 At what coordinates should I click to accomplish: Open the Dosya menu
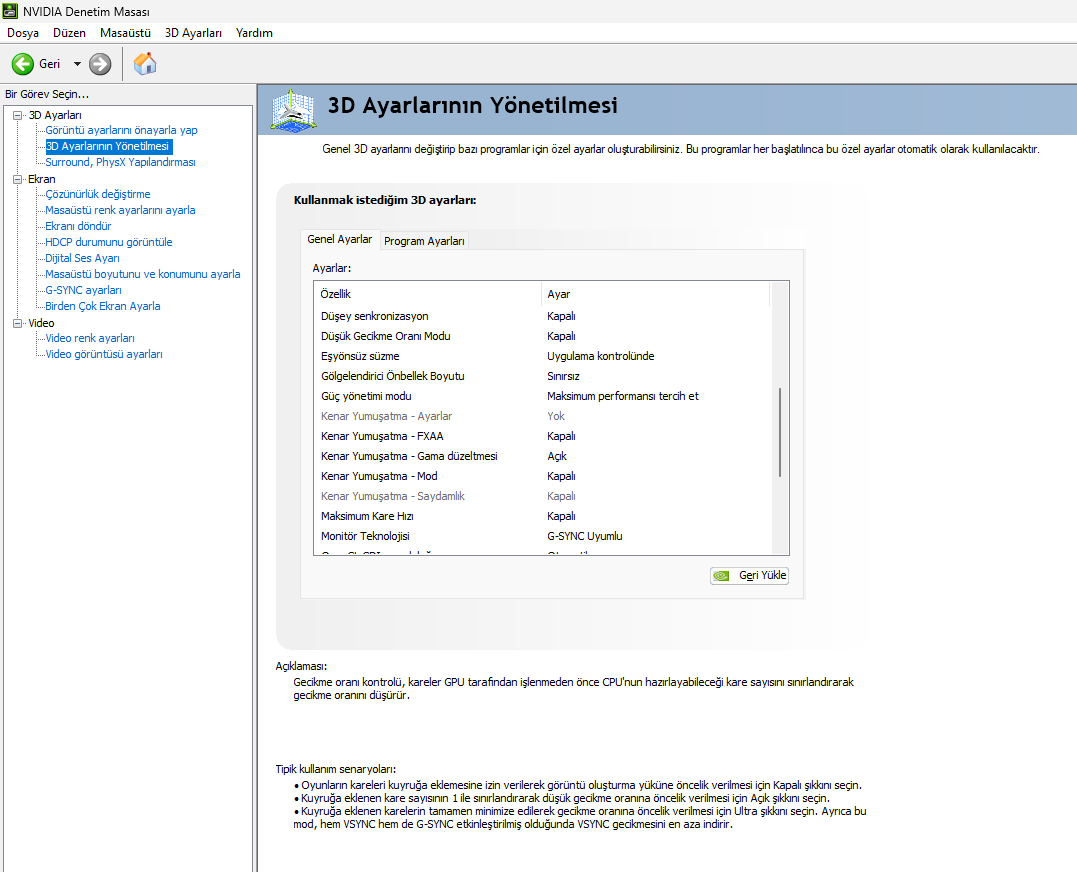pyautogui.click(x=23, y=33)
